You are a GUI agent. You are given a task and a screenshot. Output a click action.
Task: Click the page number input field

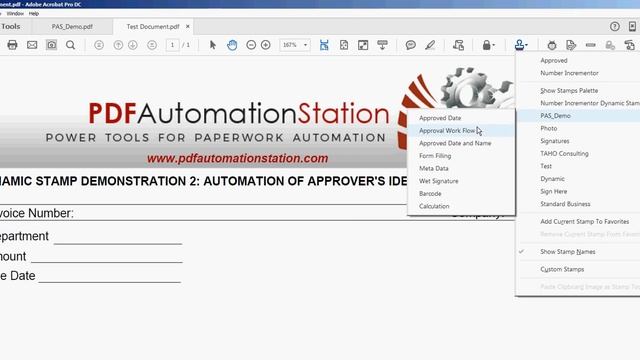(x=172, y=45)
